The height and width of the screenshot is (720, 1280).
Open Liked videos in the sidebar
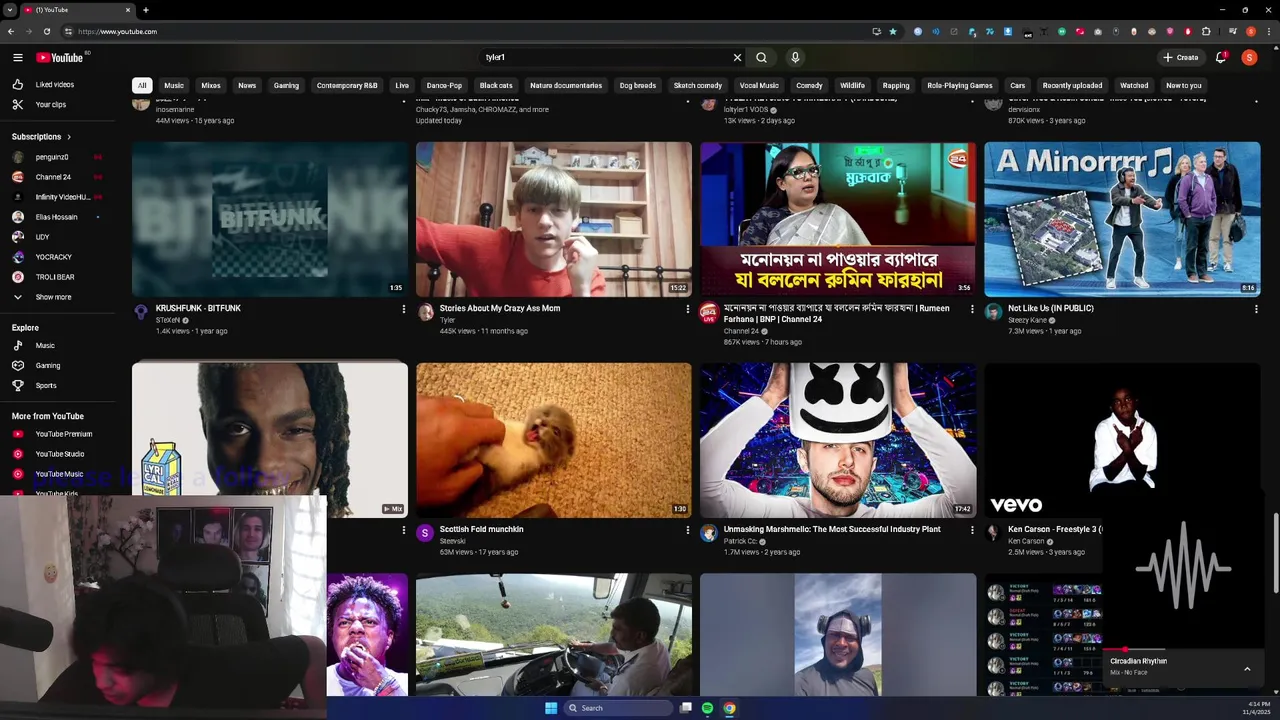pyautogui.click(x=54, y=85)
